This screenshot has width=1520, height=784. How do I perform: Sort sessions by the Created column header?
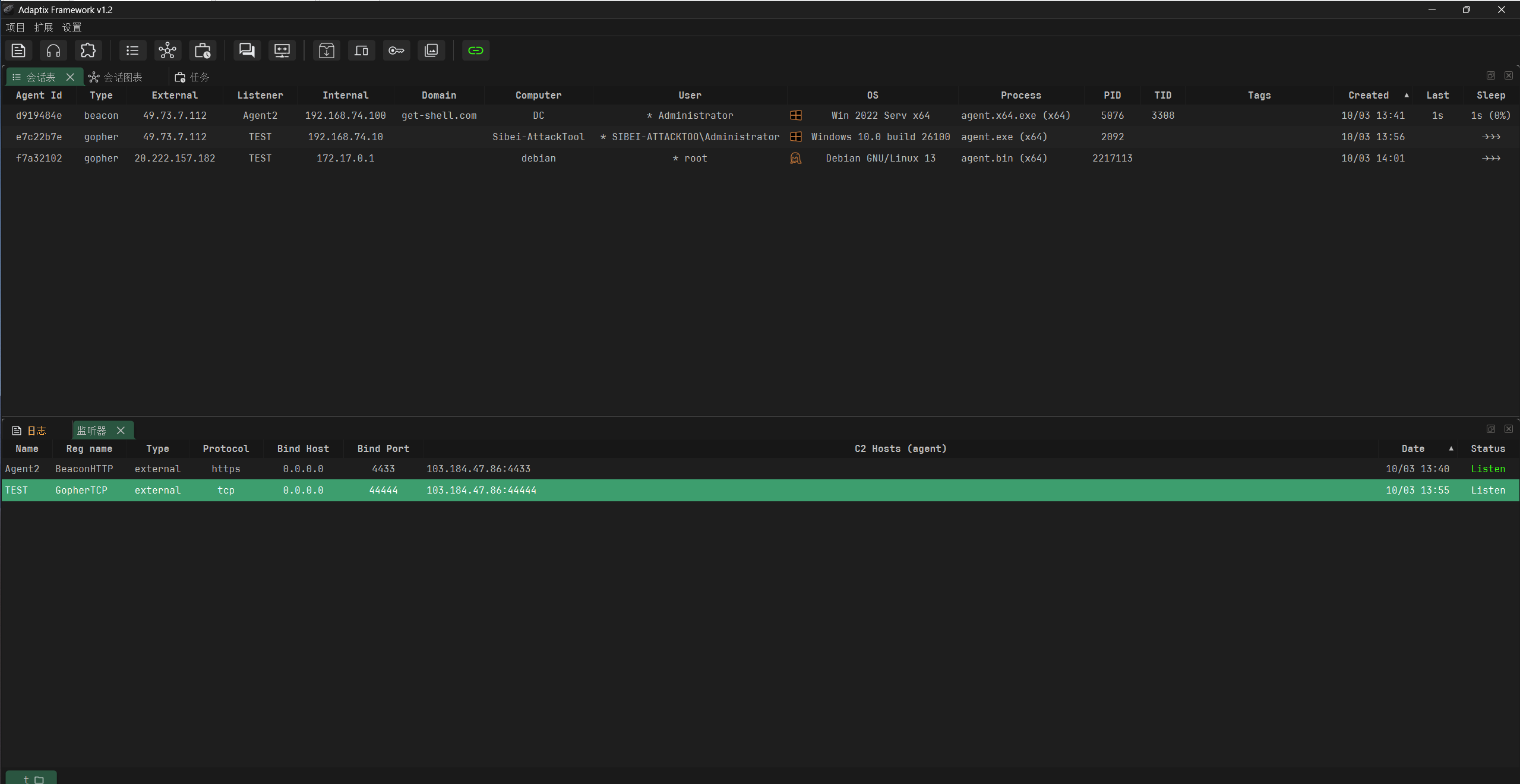point(1368,95)
